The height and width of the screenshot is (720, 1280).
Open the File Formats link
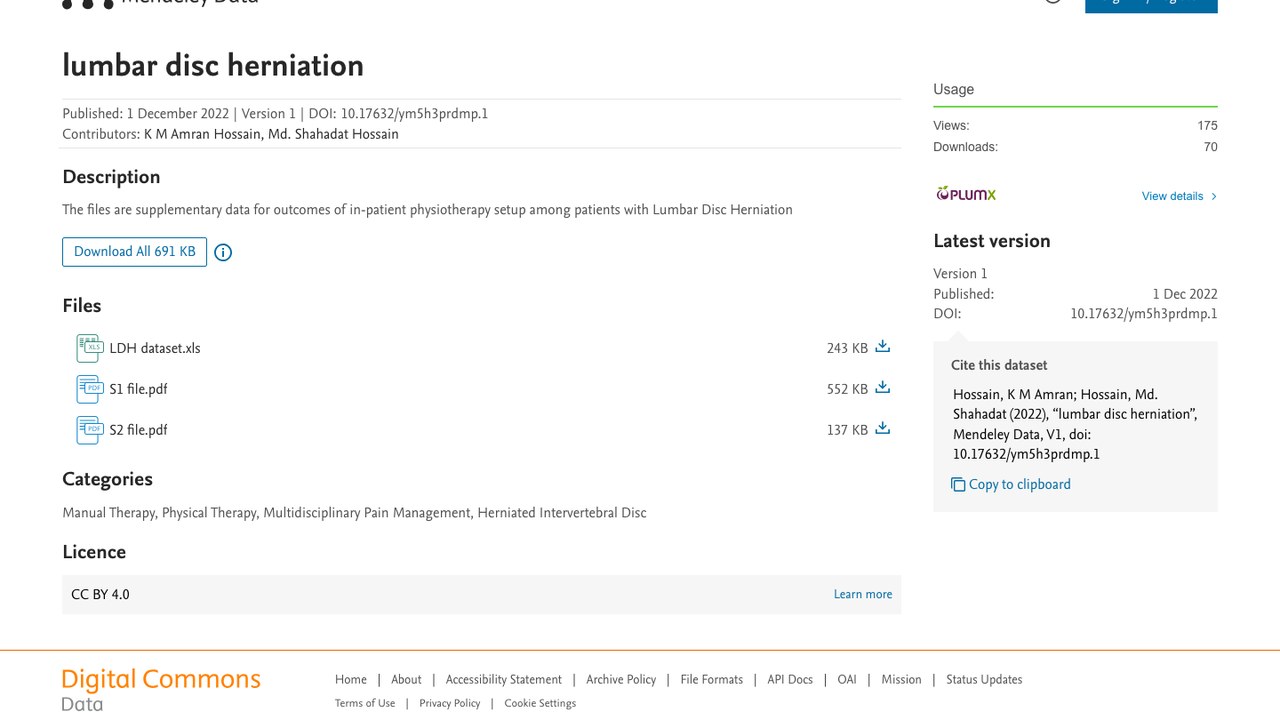[x=712, y=679]
